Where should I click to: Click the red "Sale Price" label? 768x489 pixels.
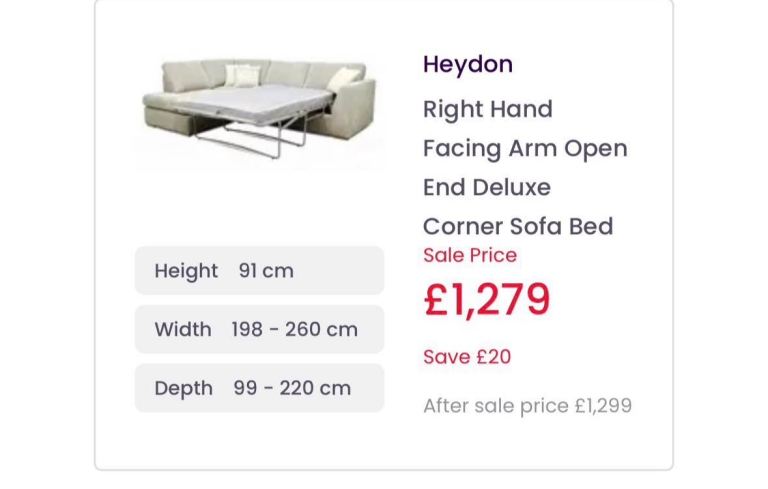(x=469, y=255)
